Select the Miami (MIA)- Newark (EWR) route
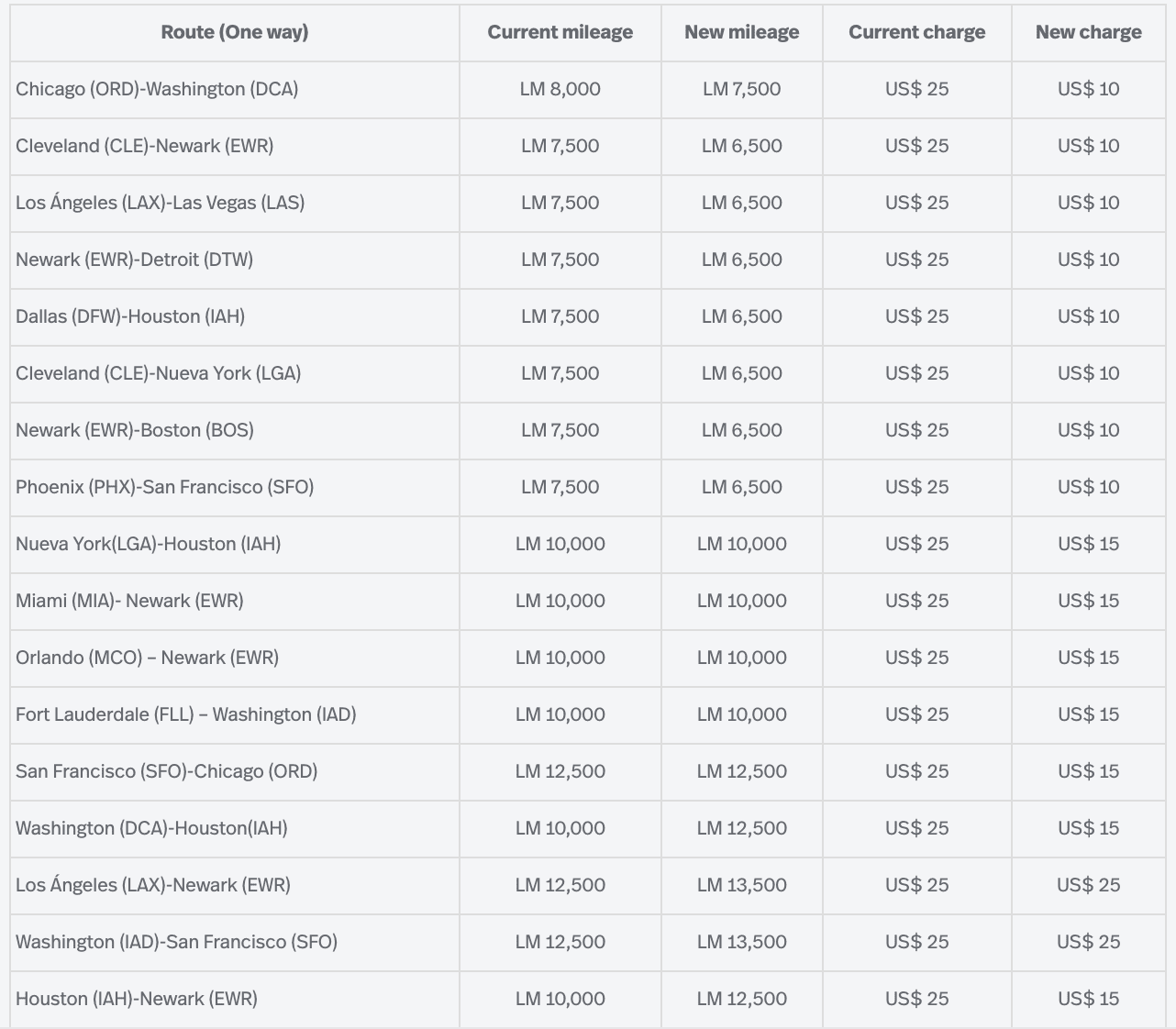 tap(129, 602)
